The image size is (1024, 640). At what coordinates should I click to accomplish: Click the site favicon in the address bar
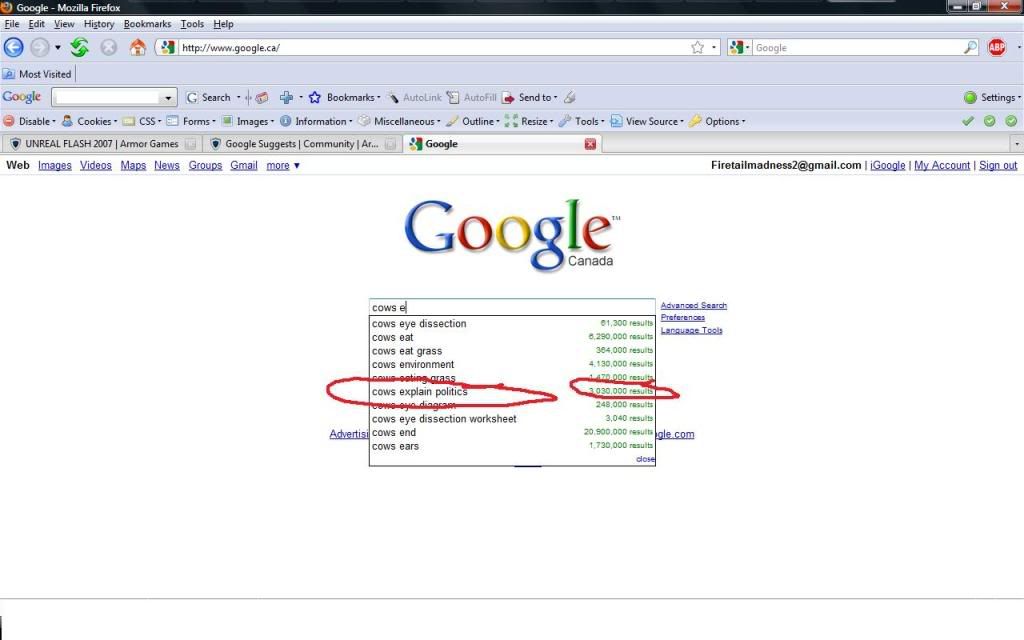coord(168,48)
